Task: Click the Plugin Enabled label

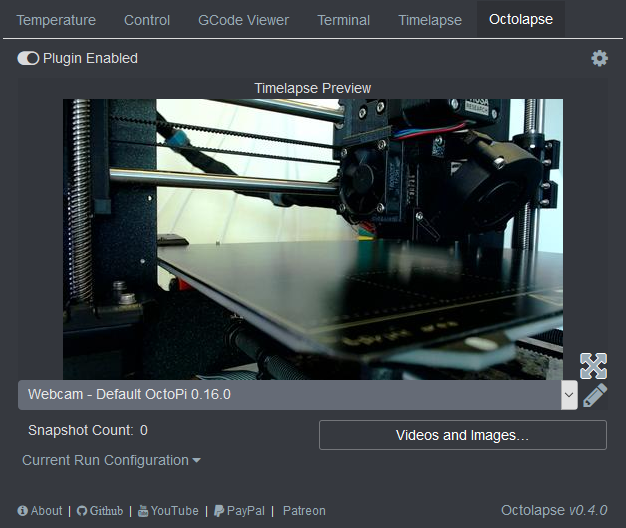Action: pos(90,58)
